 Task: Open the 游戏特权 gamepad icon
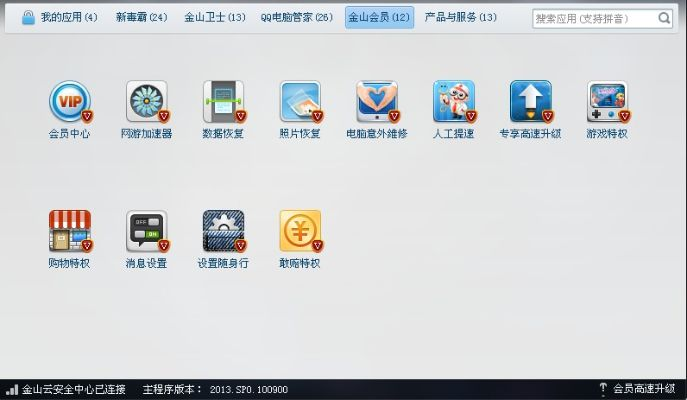point(608,101)
